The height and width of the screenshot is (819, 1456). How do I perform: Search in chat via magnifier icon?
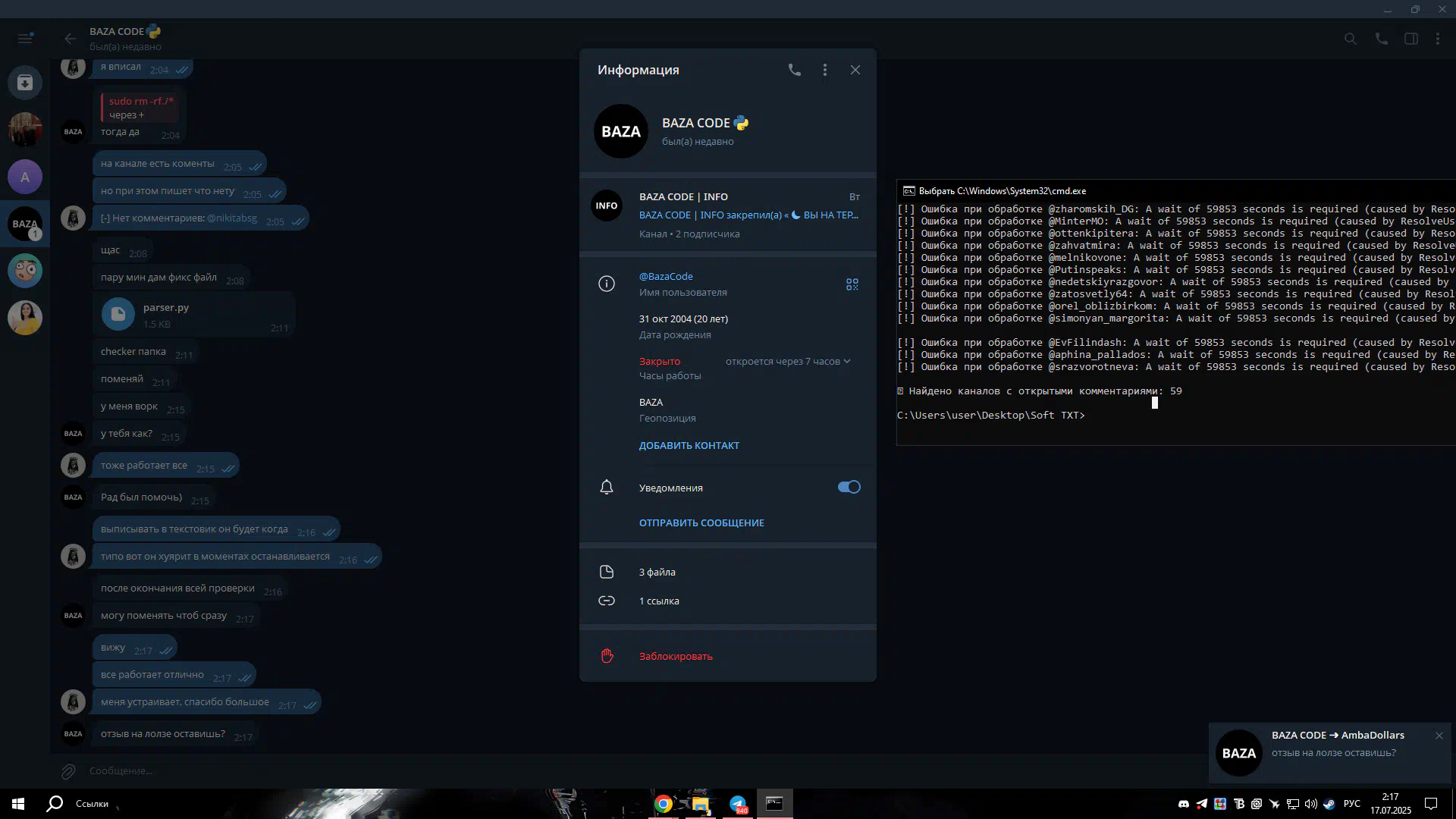pyautogui.click(x=1351, y=38)
